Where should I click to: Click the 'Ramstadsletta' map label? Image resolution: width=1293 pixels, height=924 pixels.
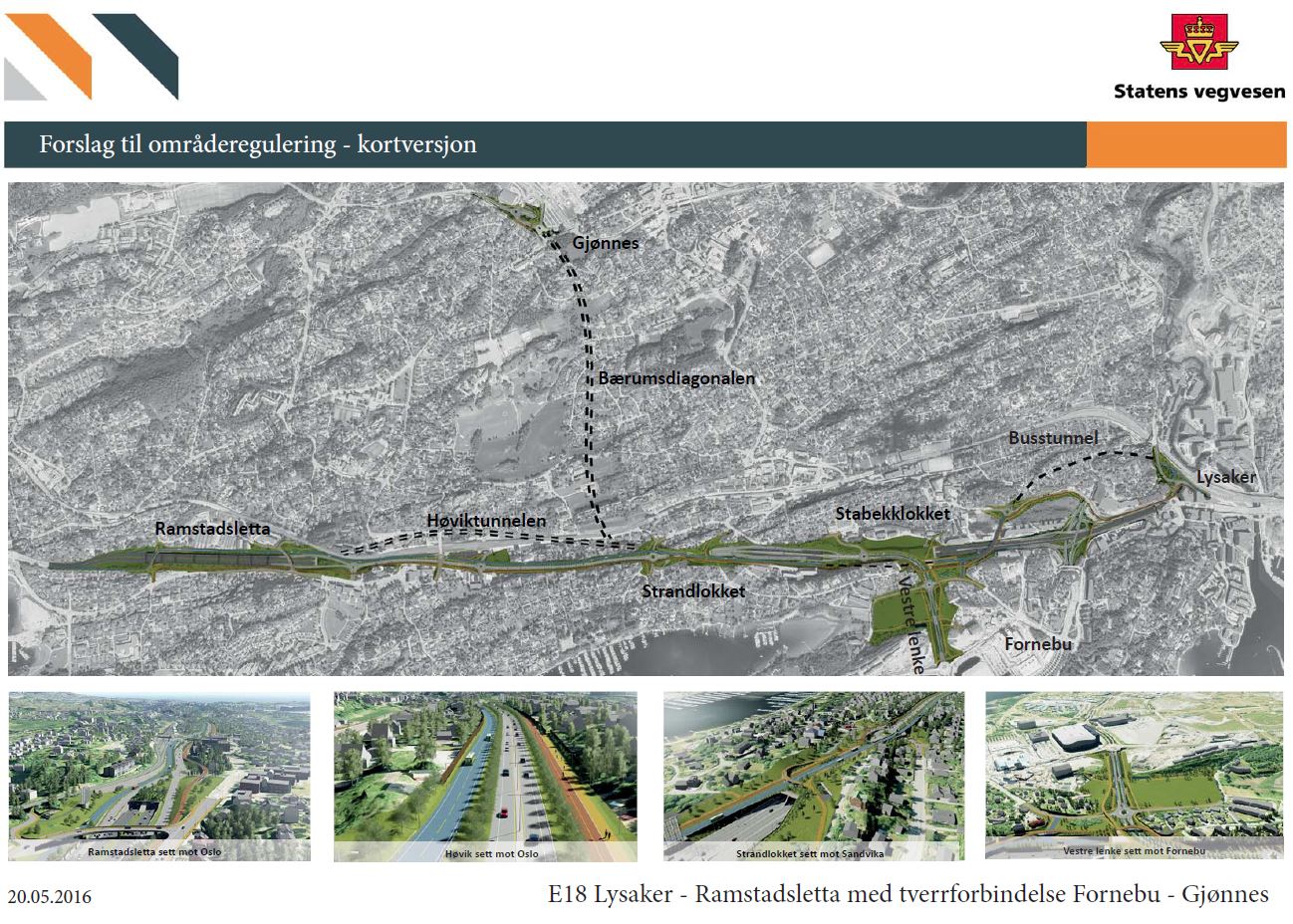(x=212, y=529)
